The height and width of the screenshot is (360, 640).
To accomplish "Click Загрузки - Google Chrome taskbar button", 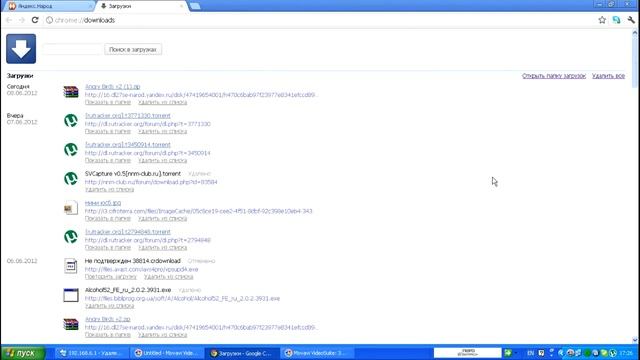I will tap(243, 353).
